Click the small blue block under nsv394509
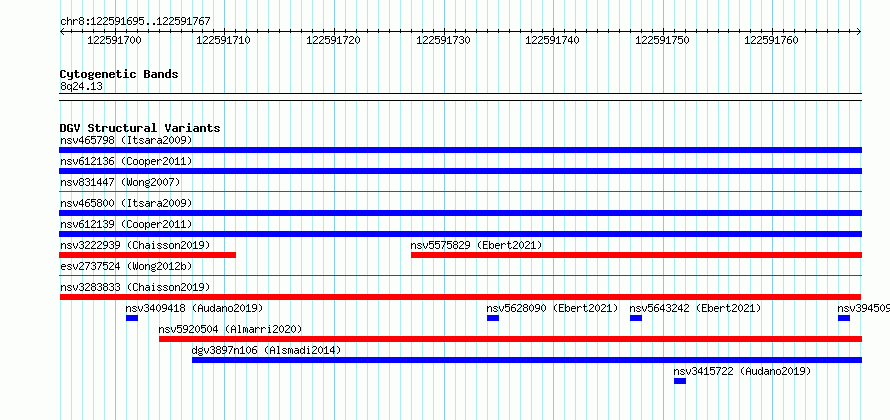 [x=844, y=318]
